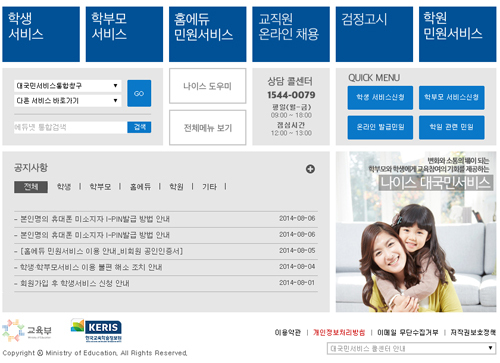Click the QUICK MENU heading
The width and height of the screenshot is (500, 363).
[x=374, y=78]
